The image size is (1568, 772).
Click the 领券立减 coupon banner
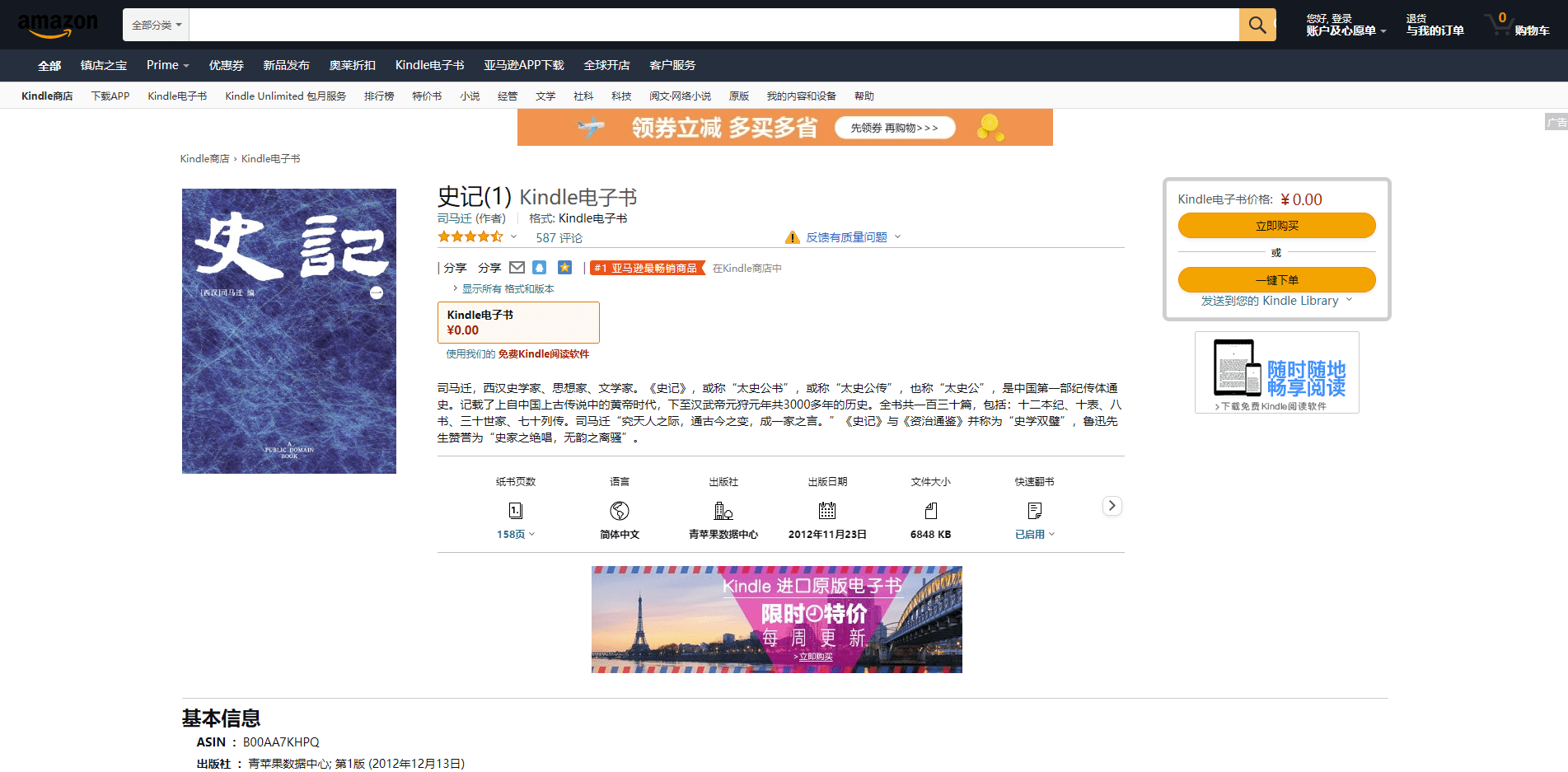coord(785,128)
